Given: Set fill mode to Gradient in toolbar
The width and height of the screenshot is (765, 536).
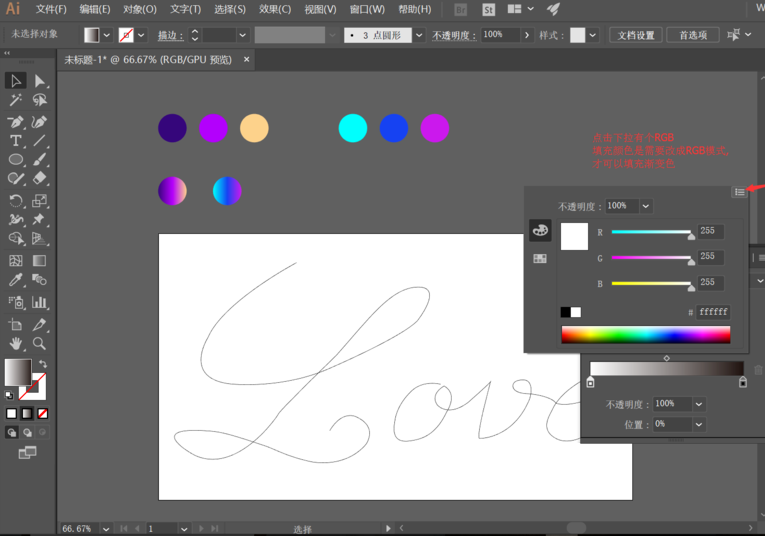Looking at the screenshot, I should (27, 413).
